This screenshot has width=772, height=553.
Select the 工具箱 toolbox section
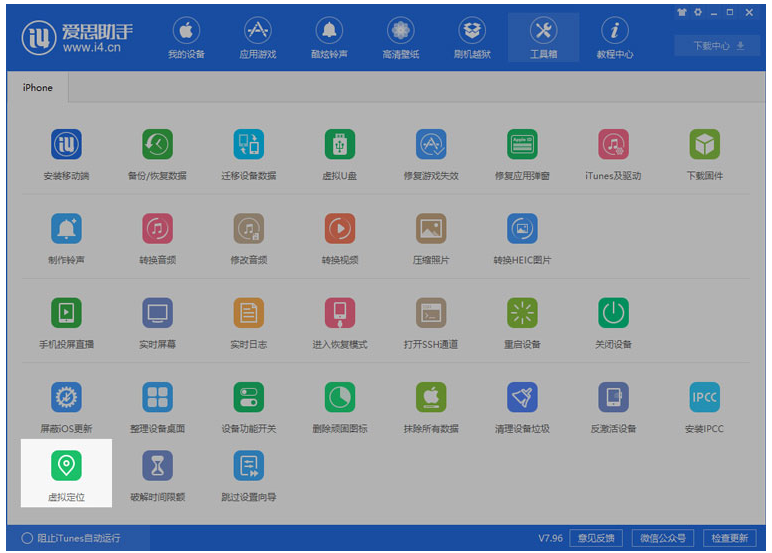(x=544, y=38)
